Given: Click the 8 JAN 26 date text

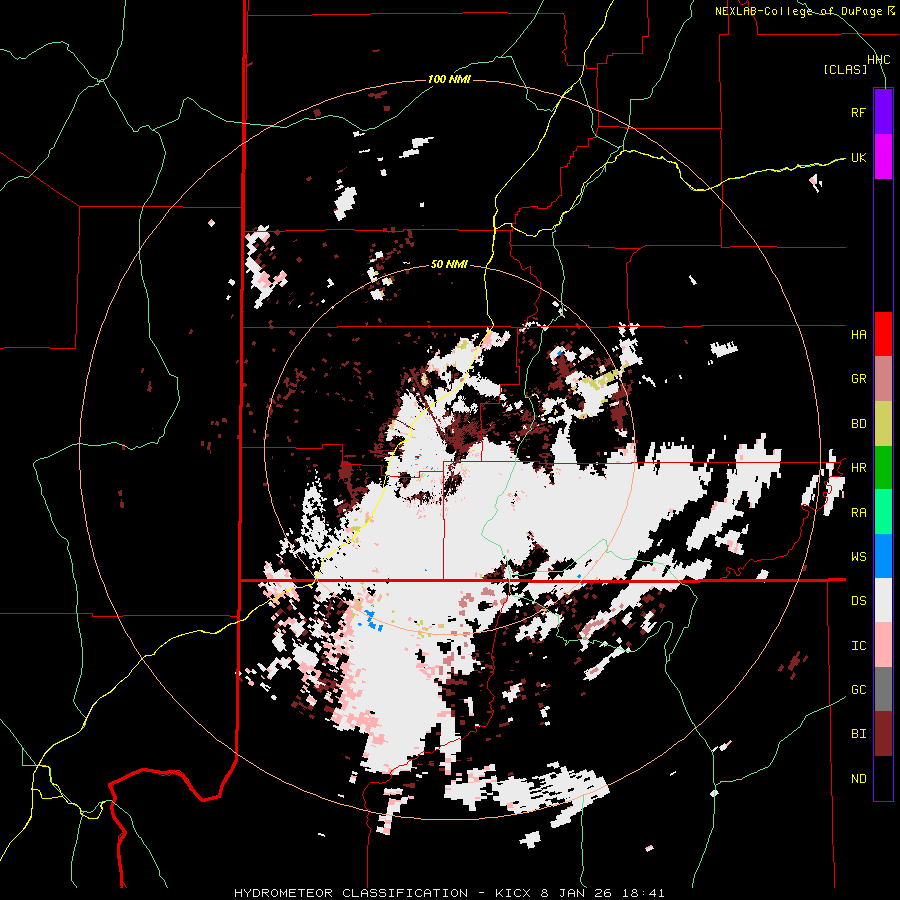Looking at the screenshot, I should 576,893.
